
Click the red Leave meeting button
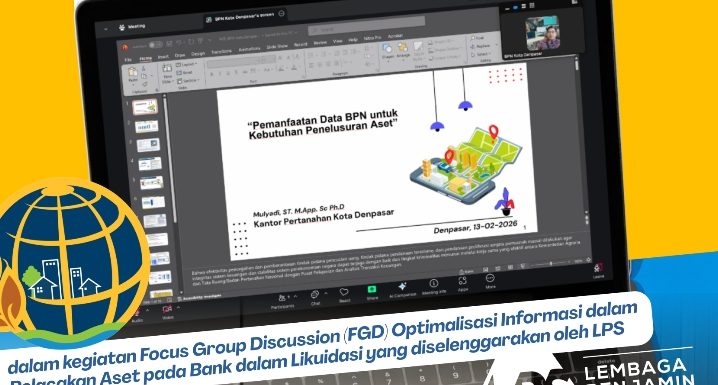click(x=598, y=270)
